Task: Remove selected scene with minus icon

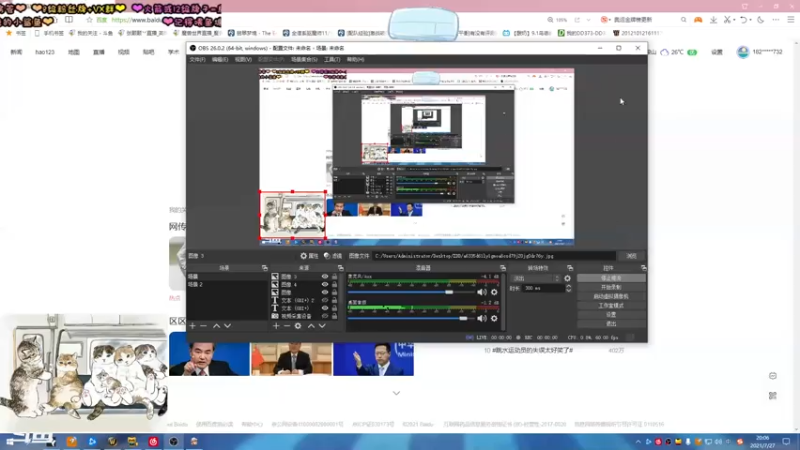Action: [204, 326]
